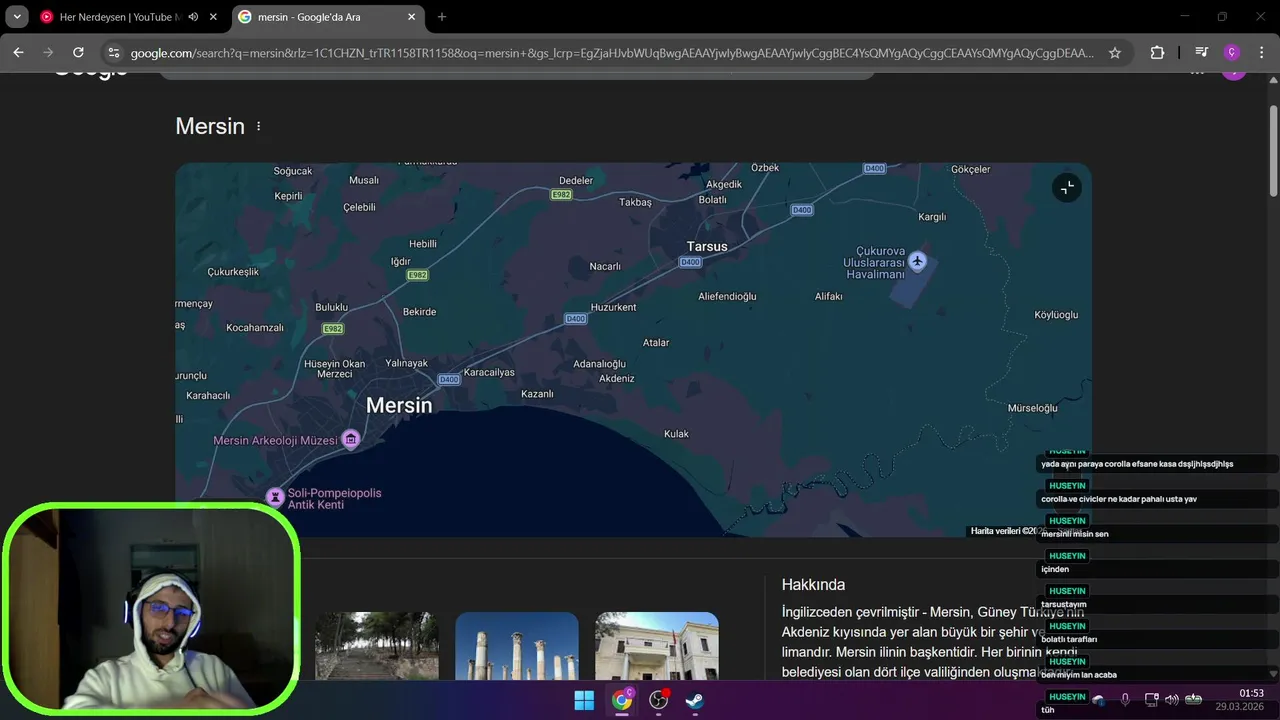Open the network display tray icon
Image resolution: width=1280 pixels, height=720 pixels.
(x=1151, y=700)
